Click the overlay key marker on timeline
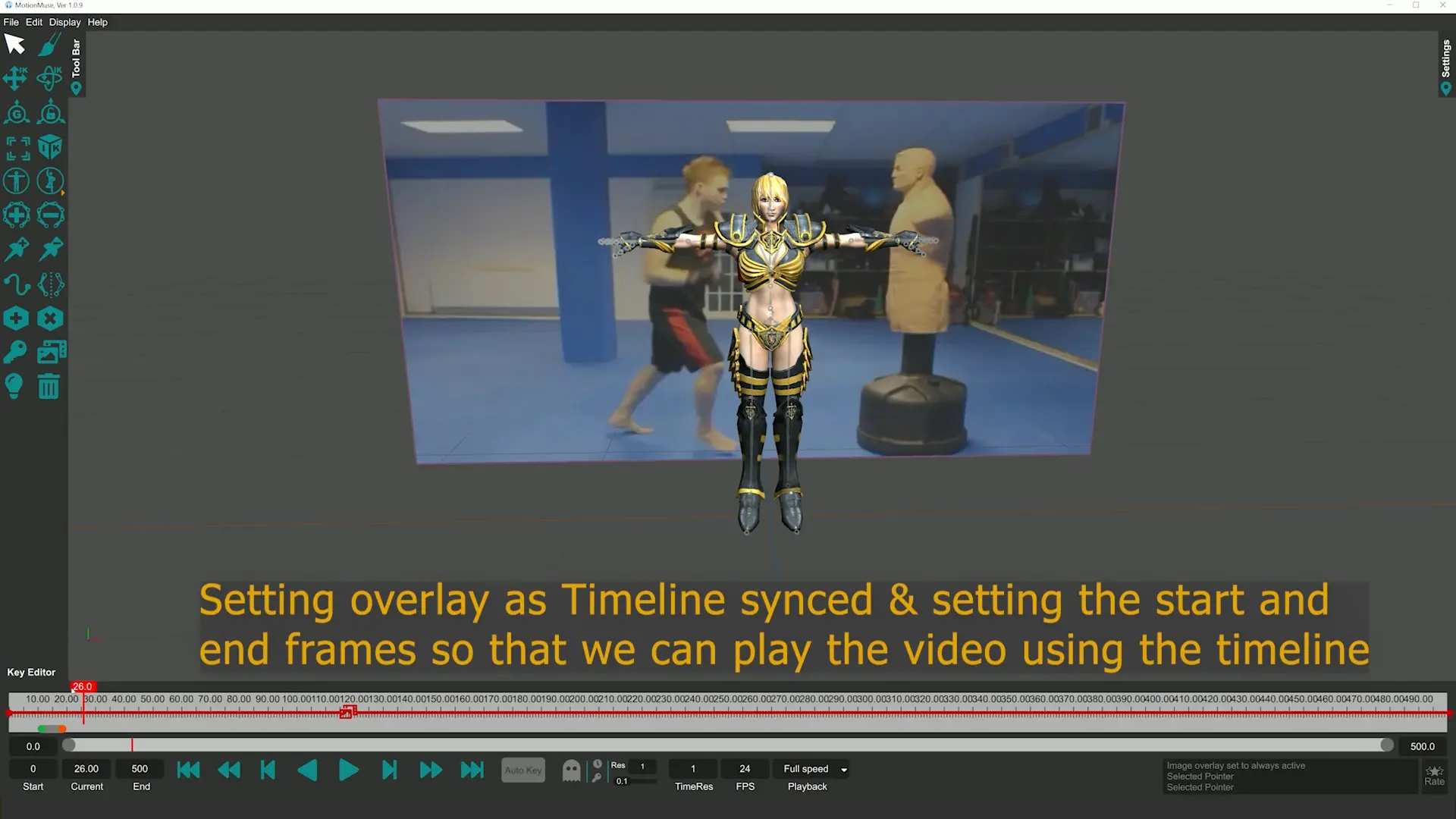1456x819 pixels. pos(347,712)
